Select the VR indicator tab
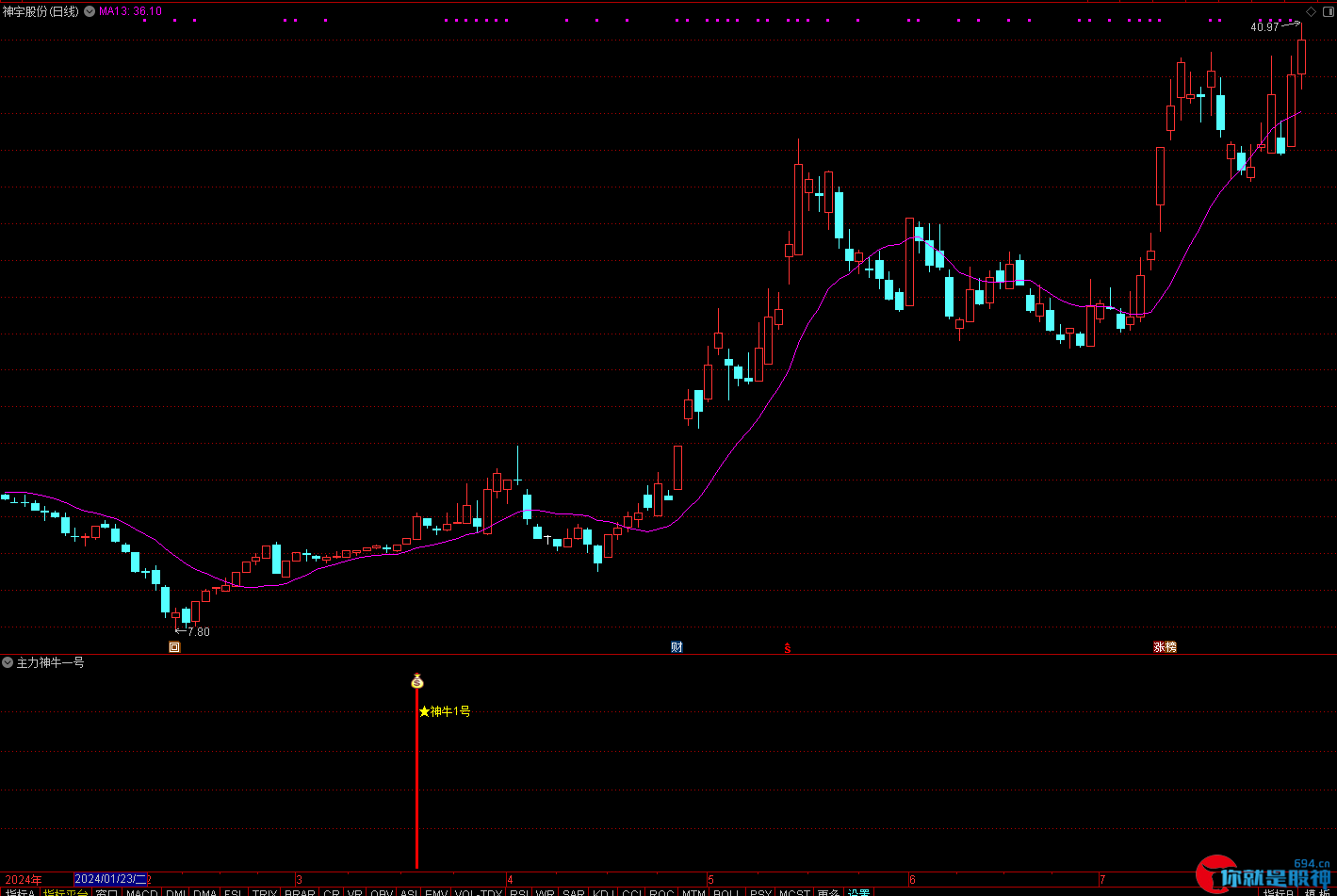 [355, 891]
